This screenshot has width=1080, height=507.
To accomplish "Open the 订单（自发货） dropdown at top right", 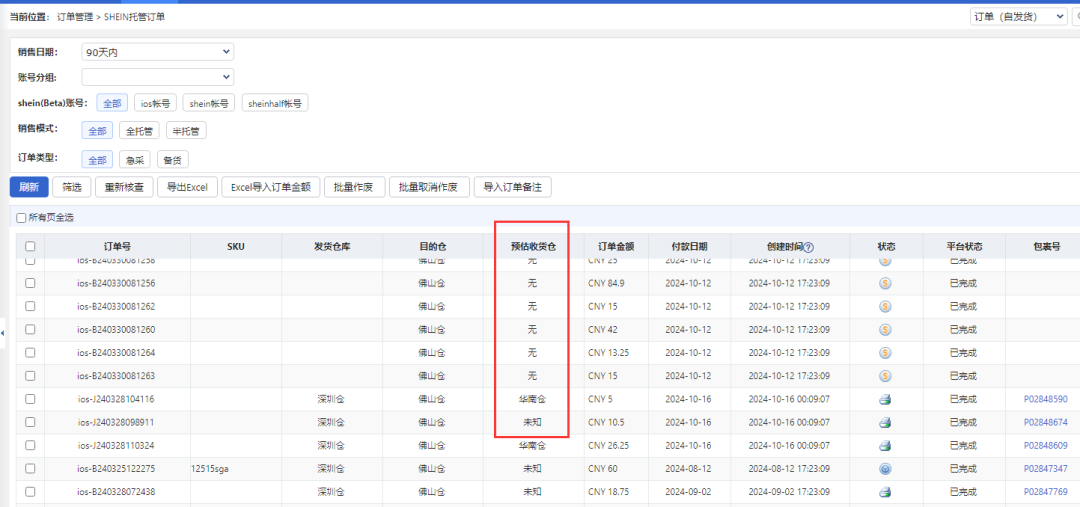I will tap(1018, 17).
